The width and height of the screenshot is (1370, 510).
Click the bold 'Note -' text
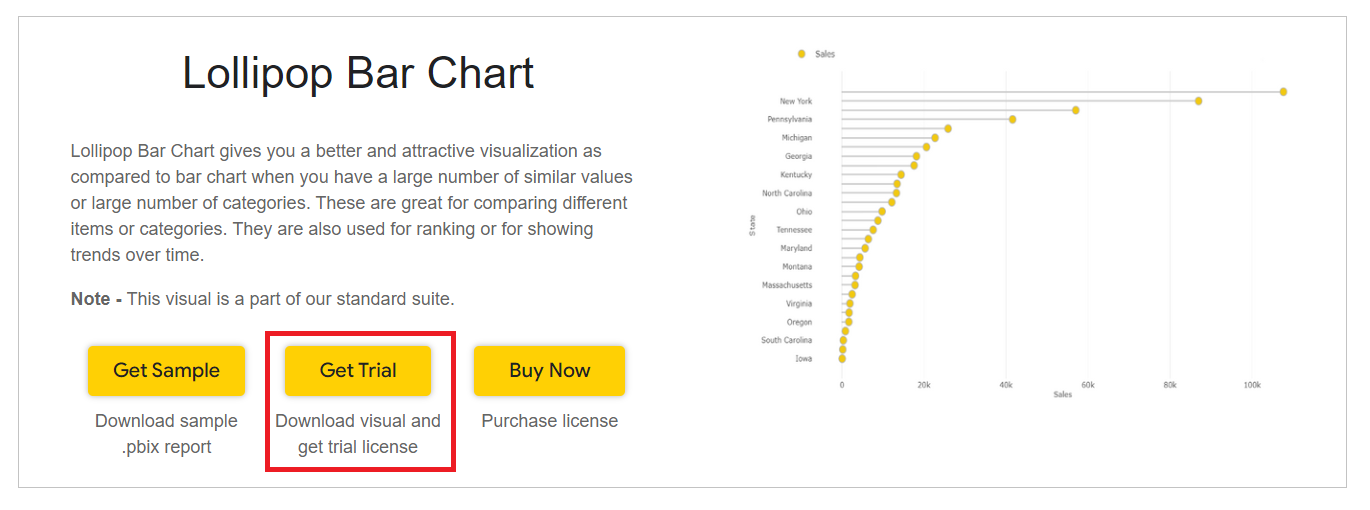(96, 299)
